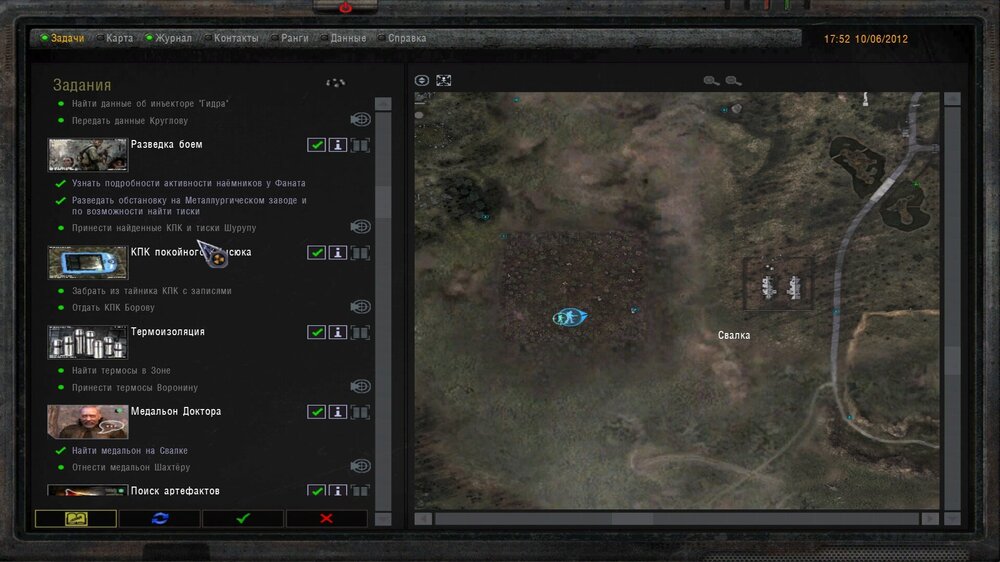1000x562 pixels.
Task: Open info for Разведка боем
Action: pyautogui.click(x=338, y=145)
